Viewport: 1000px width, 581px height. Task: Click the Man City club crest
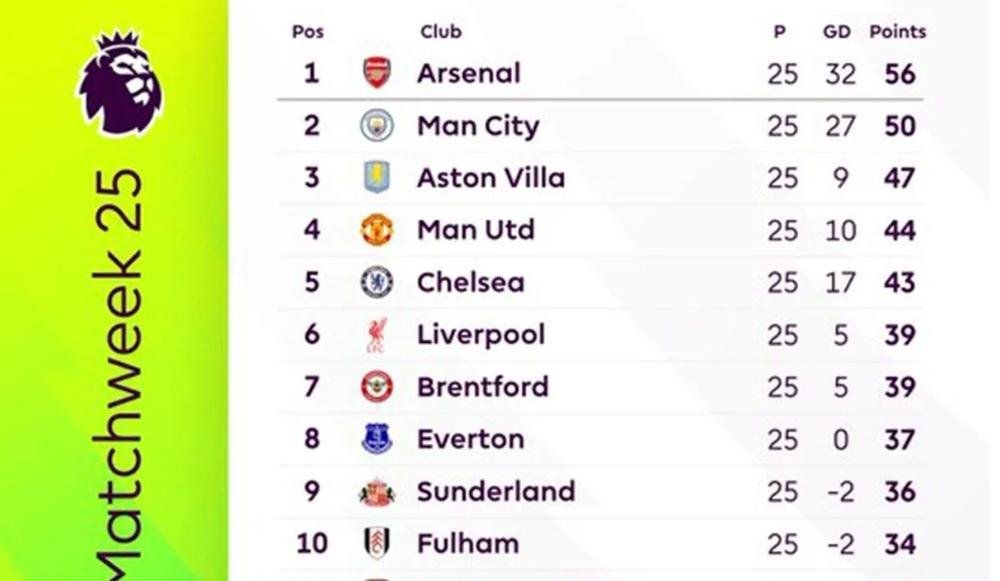click(x=377, y=126)
